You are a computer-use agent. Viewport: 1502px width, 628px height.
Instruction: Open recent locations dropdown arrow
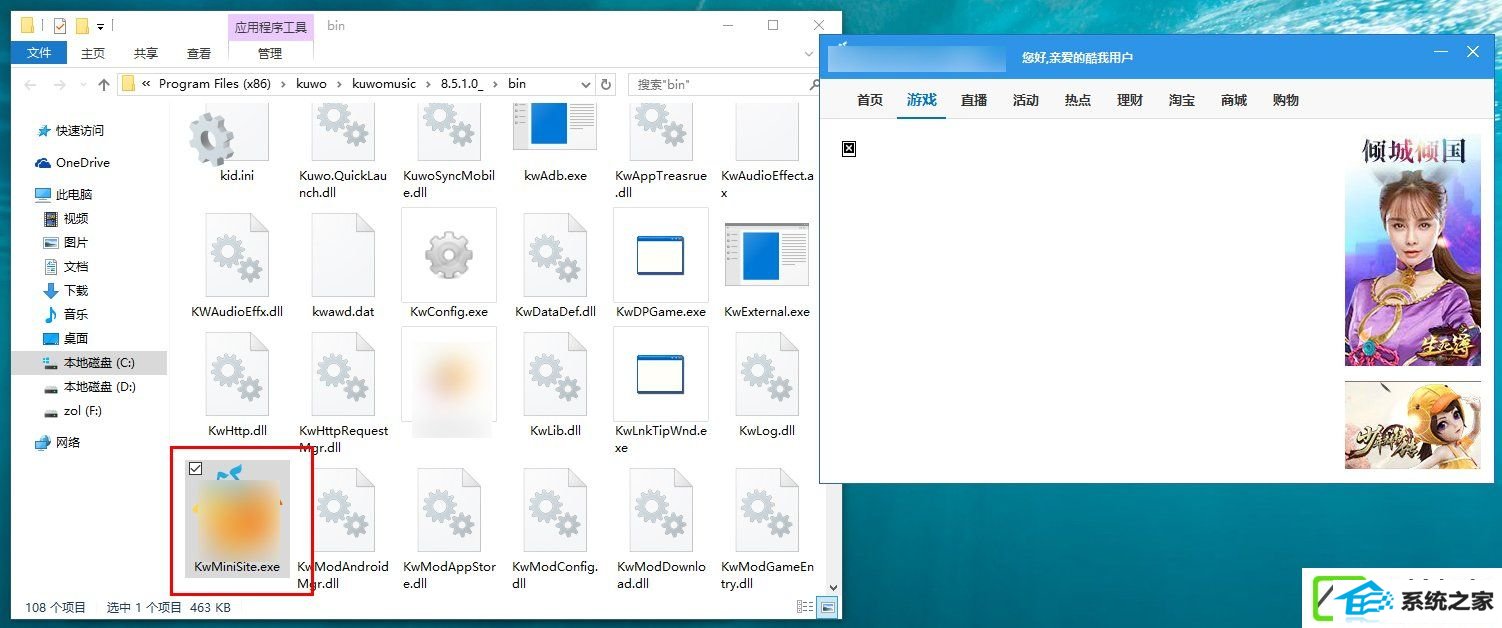[x=82, y=85]
